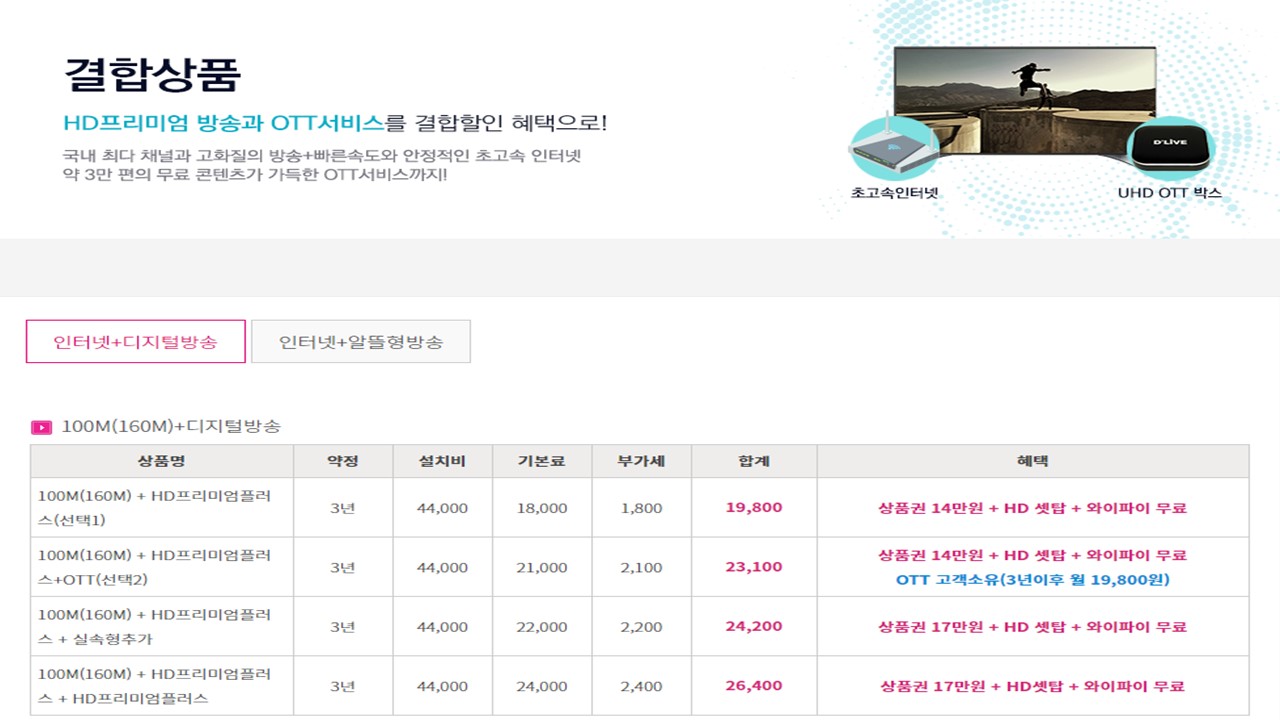Click the VAT value 2,100

tap(641, 567)
